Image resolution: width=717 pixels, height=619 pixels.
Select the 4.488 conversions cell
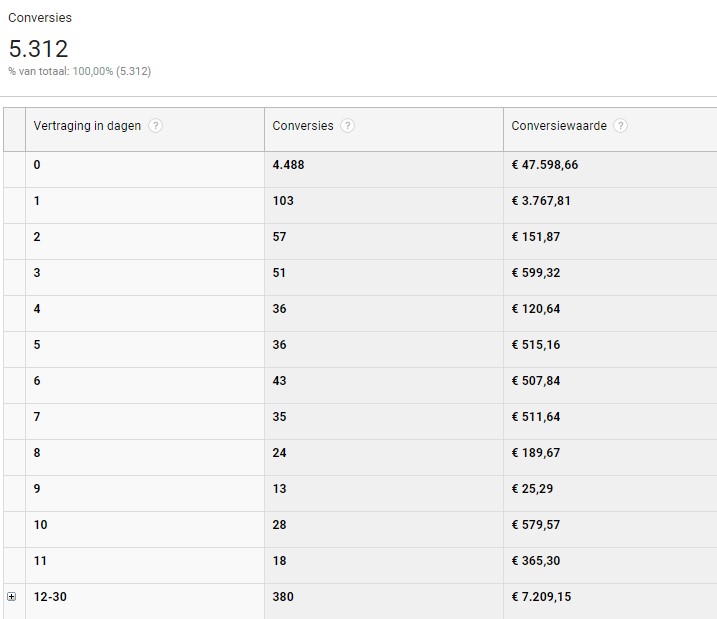pyautogui.click(x=288, y=165)
